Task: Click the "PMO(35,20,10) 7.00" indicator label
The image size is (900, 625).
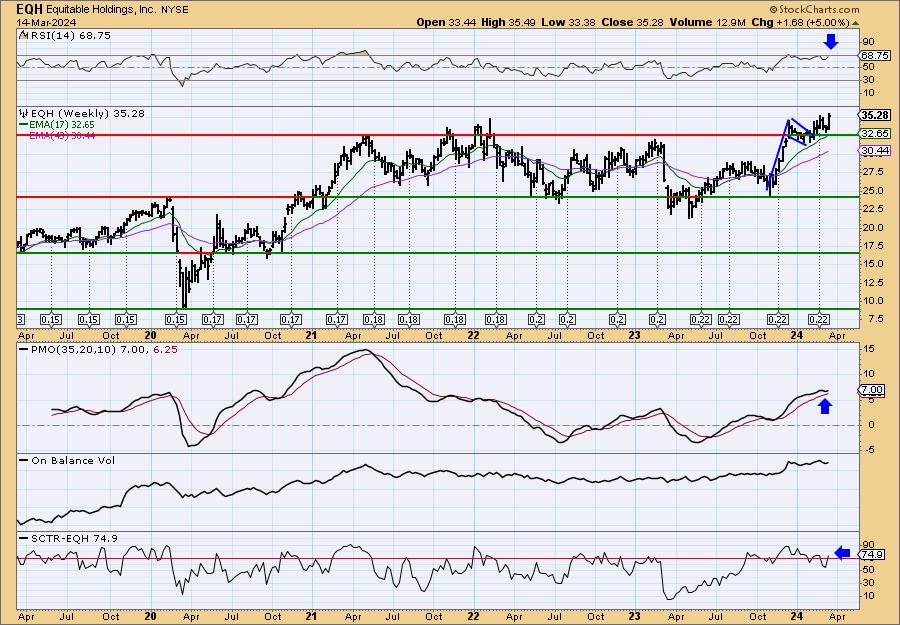Action: 90,350
